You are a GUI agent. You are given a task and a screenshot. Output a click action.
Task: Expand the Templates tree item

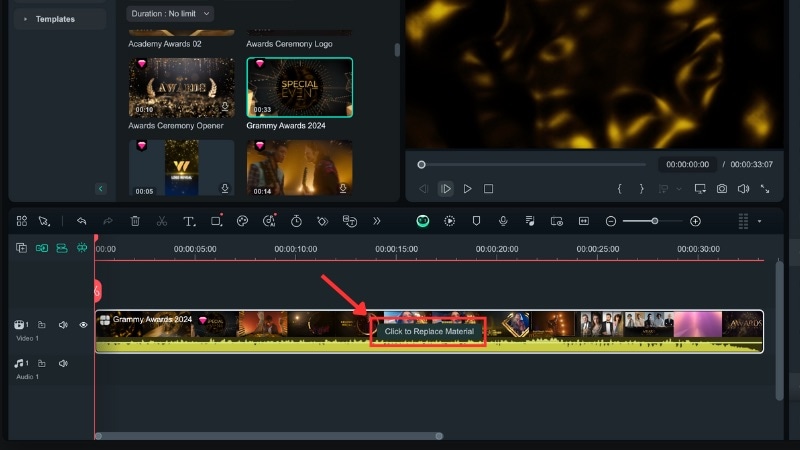pos(26,19)
